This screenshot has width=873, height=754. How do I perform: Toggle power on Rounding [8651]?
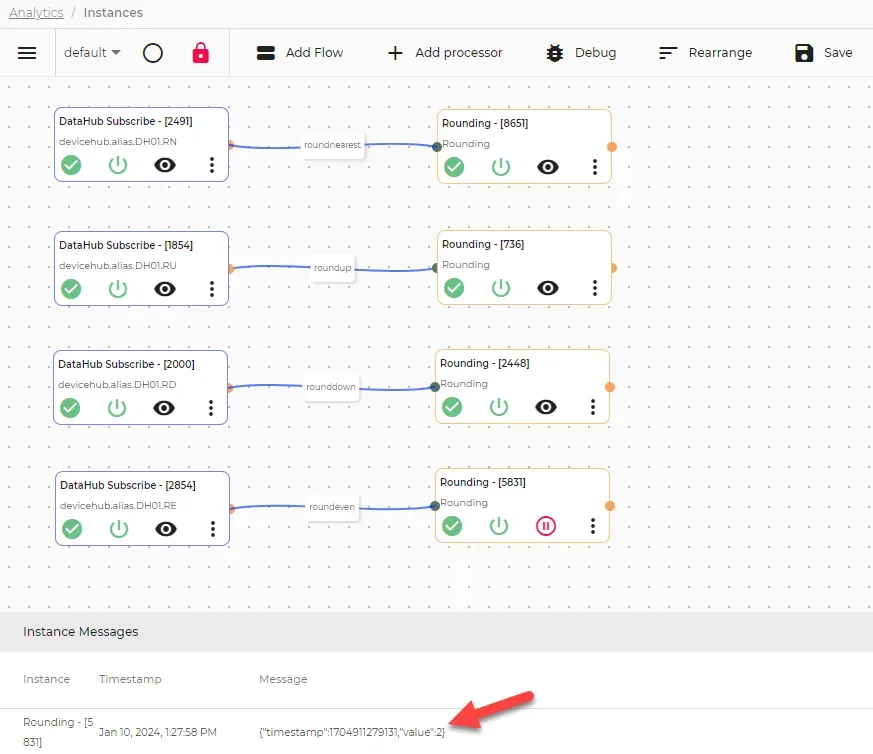(x=501, y=167)
